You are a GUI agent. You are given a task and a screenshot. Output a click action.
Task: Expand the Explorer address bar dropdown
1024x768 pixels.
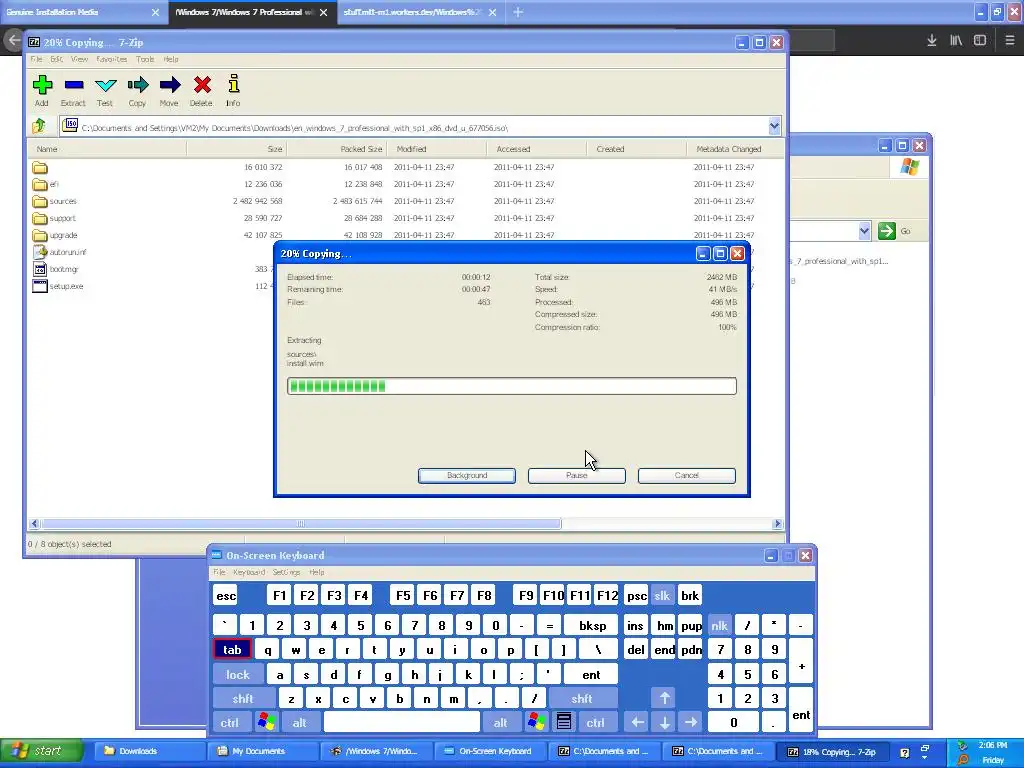[x=864, y=231]
